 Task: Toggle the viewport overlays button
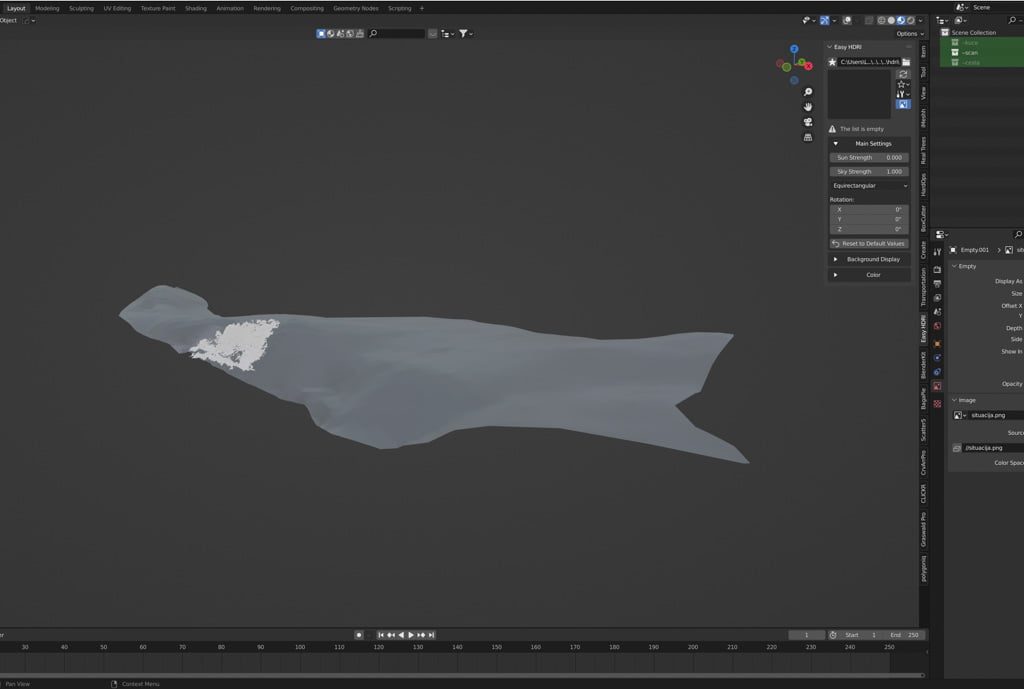click(x=847, y=20)
